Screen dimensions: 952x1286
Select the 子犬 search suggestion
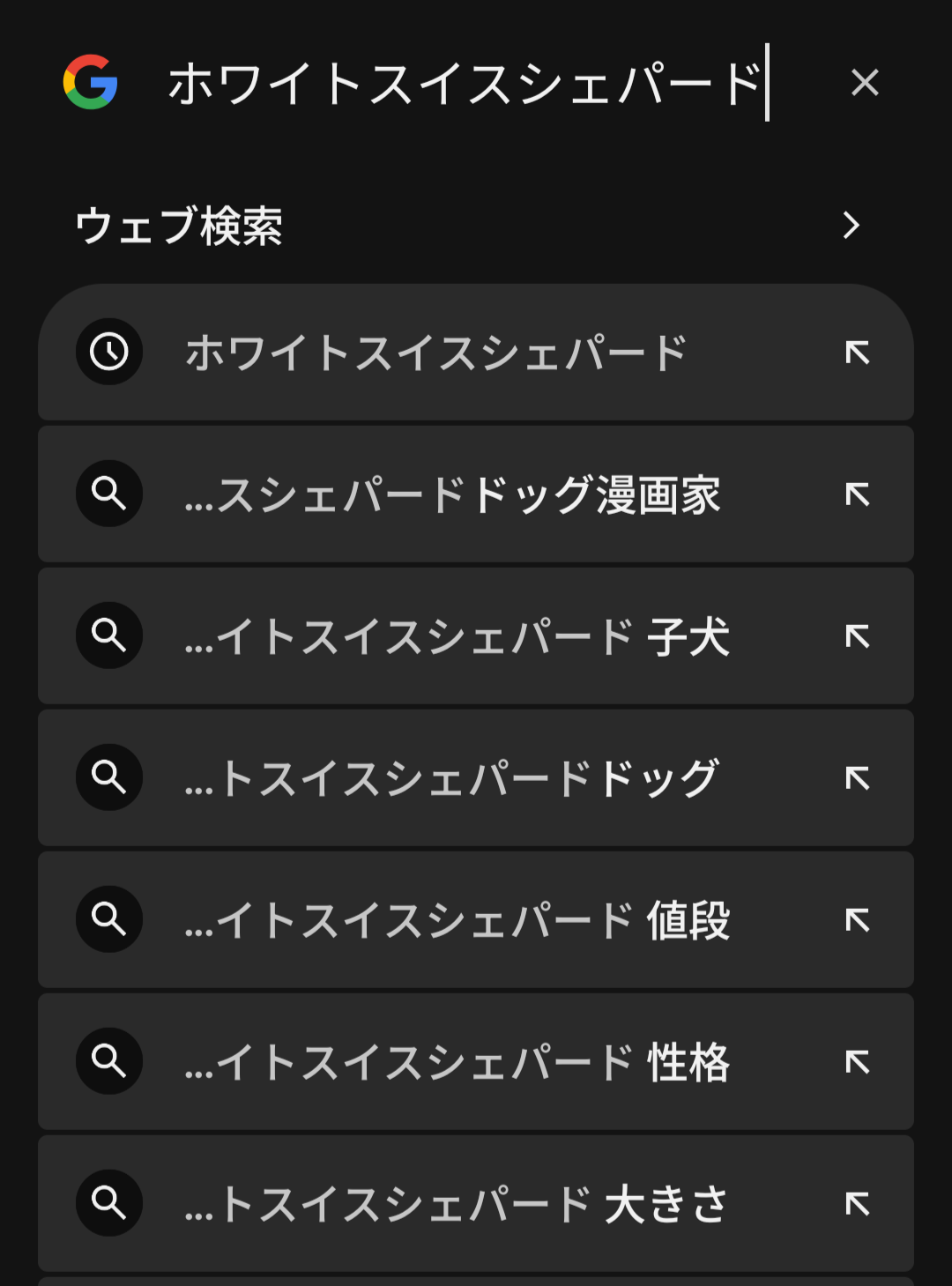click(457, 636)
